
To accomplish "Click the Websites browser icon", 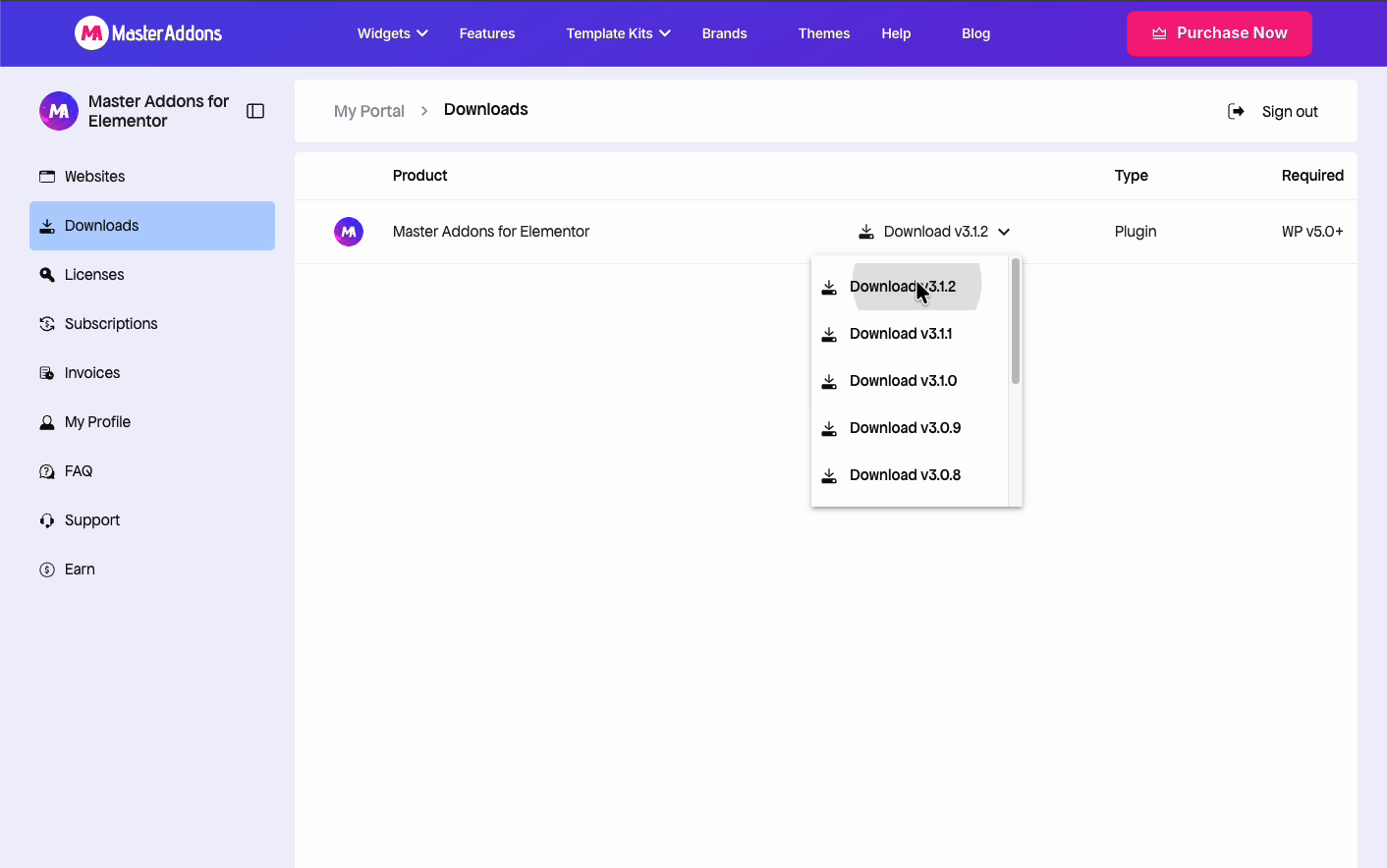I will pyautogui.click(x=47, y=177).
